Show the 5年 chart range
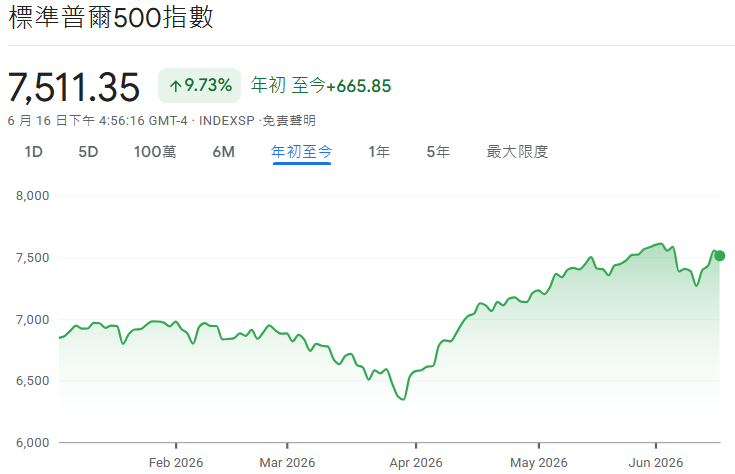The width and height of the screenshot is (735, 474). click(x=438, y=152)
